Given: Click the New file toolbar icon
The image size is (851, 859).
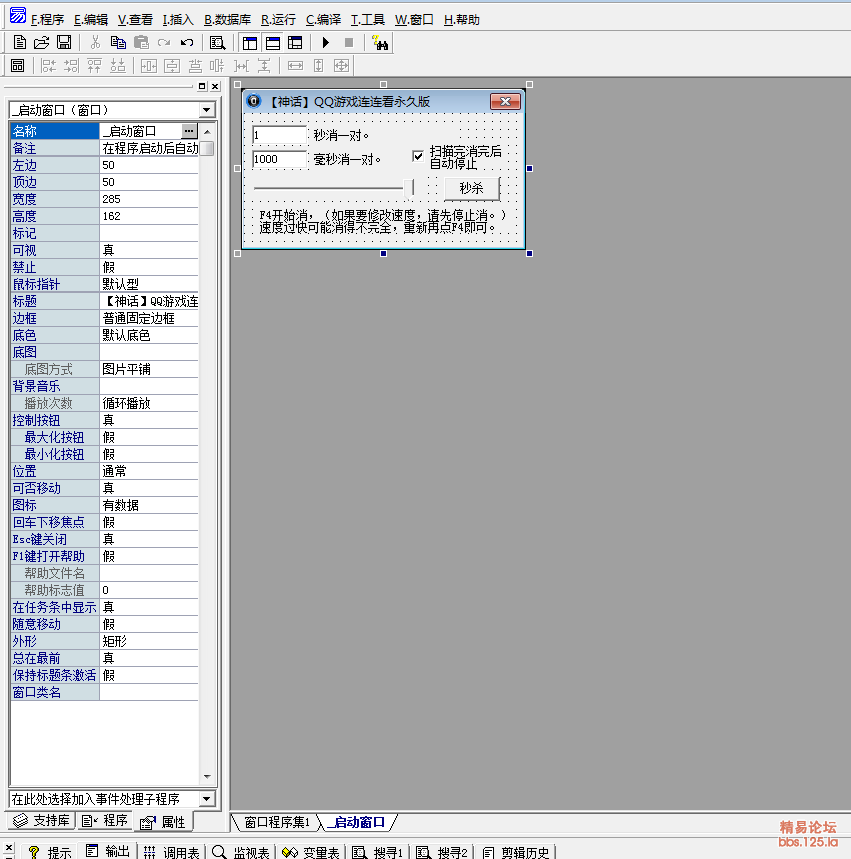Looking at the screenshot, I should (x=19, y=43).
